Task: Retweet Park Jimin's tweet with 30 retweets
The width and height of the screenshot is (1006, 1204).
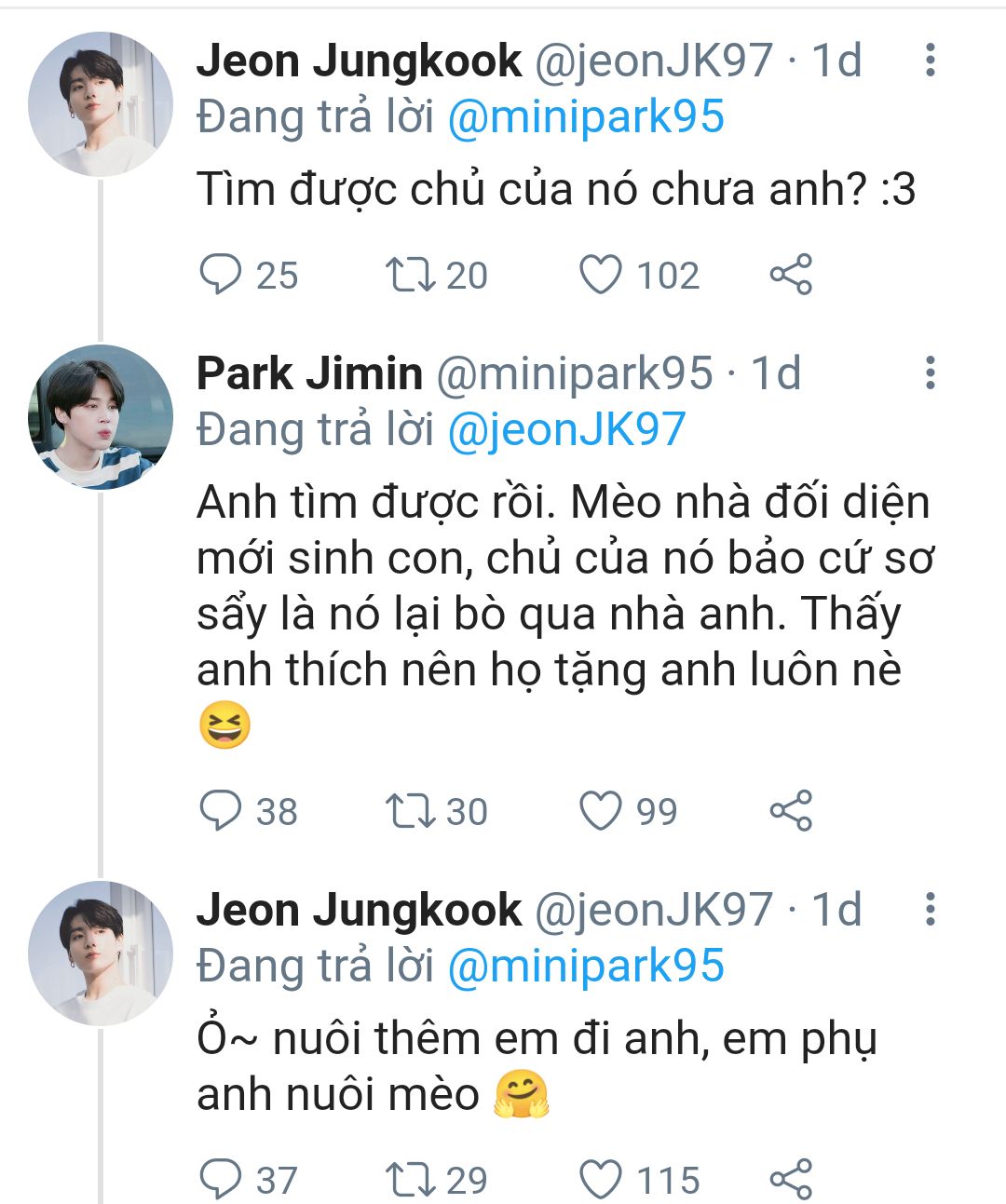Action: (411, 811)
